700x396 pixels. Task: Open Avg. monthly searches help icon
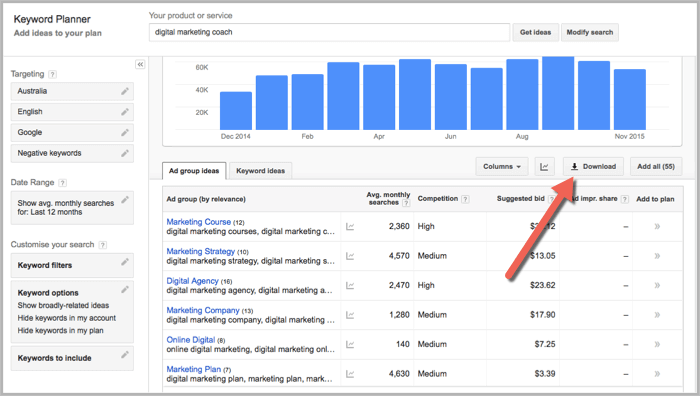[406, 203]
